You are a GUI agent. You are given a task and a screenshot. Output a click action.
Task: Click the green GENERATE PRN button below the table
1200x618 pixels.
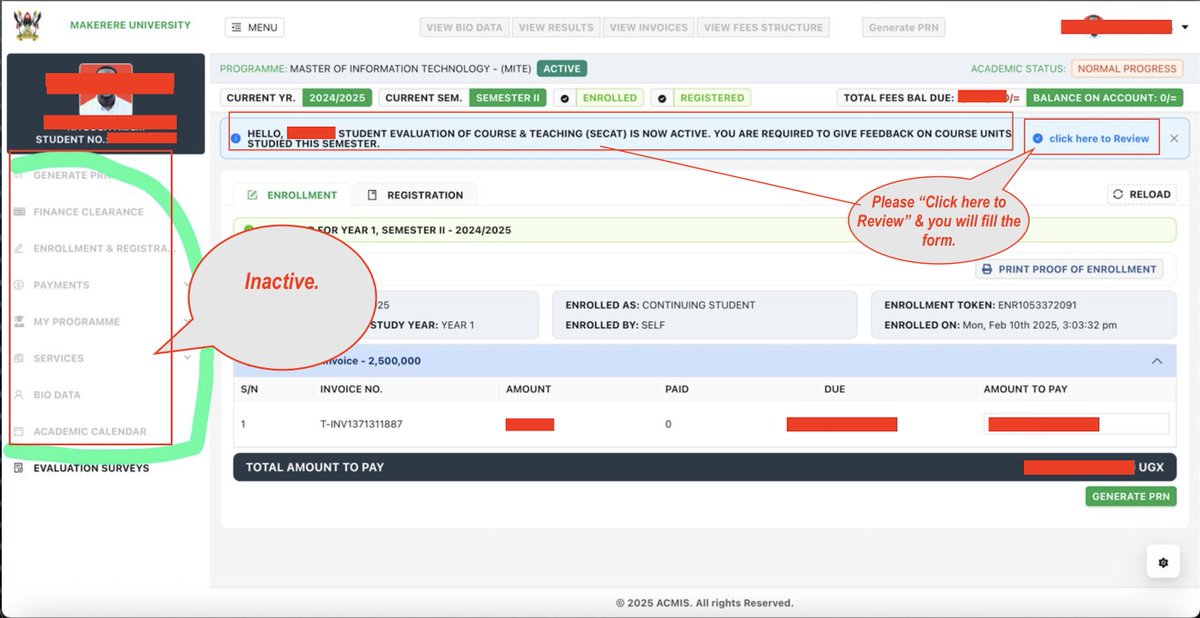(x=1131, y=496)
